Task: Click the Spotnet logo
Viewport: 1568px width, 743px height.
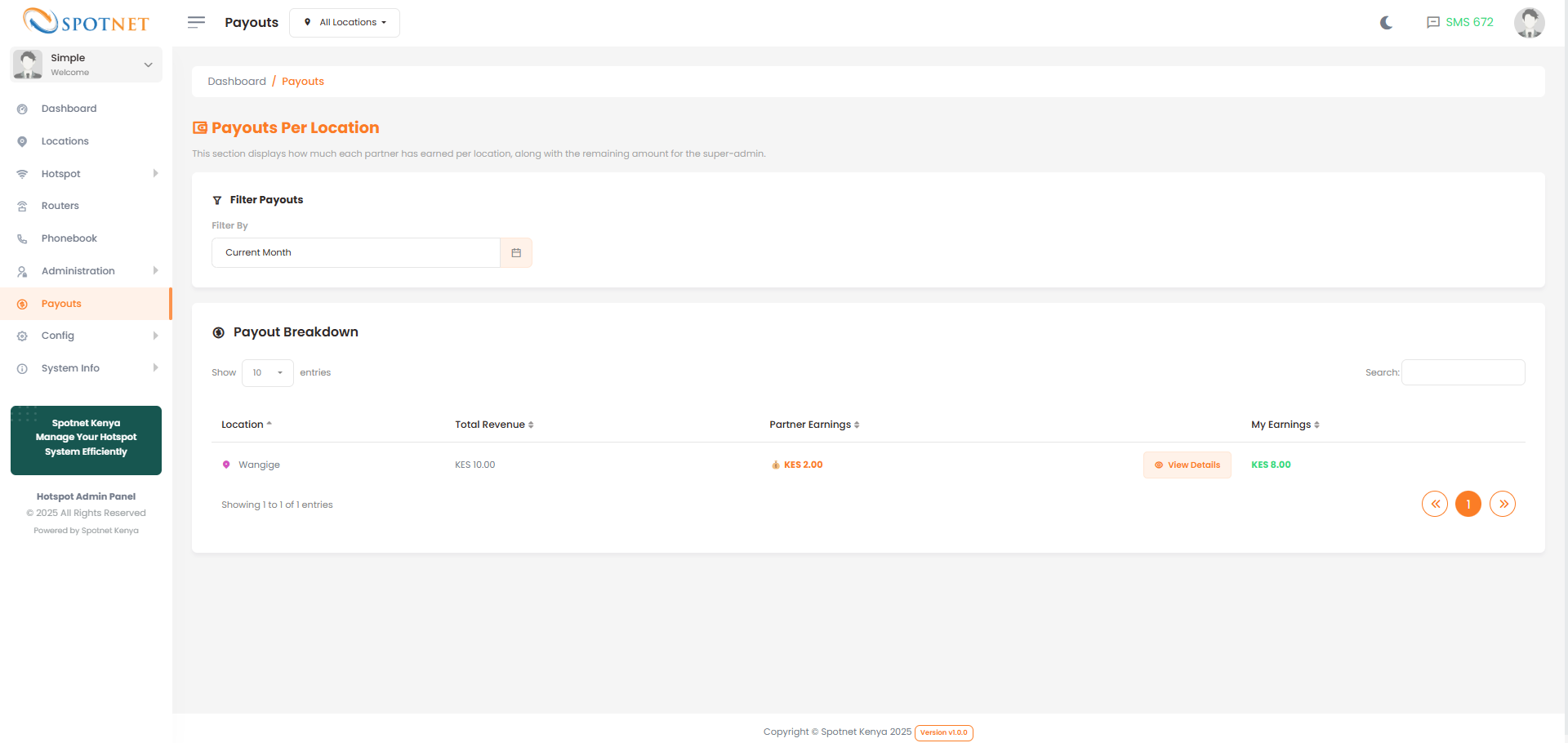Action: click(x=86, y=22)
